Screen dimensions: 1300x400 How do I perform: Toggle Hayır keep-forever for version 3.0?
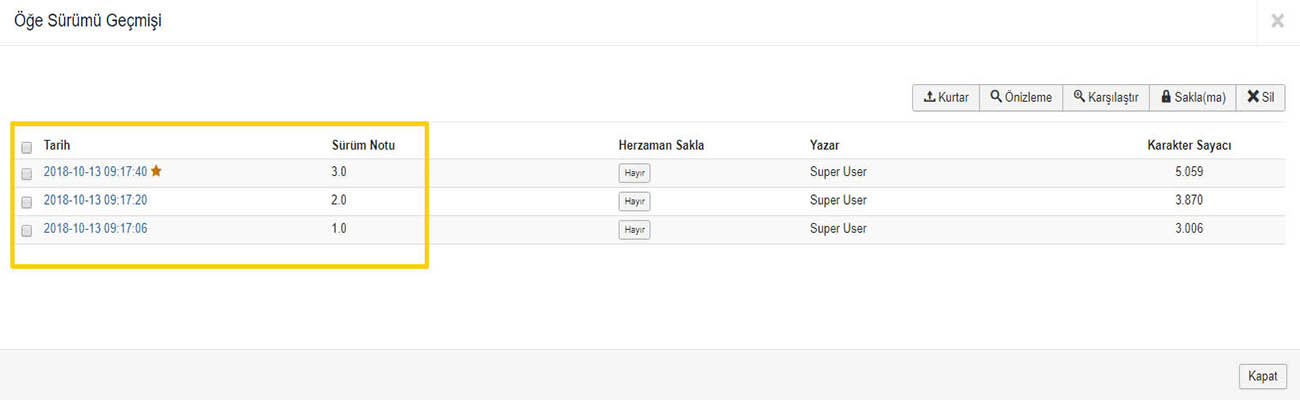[x=634, y=173]
